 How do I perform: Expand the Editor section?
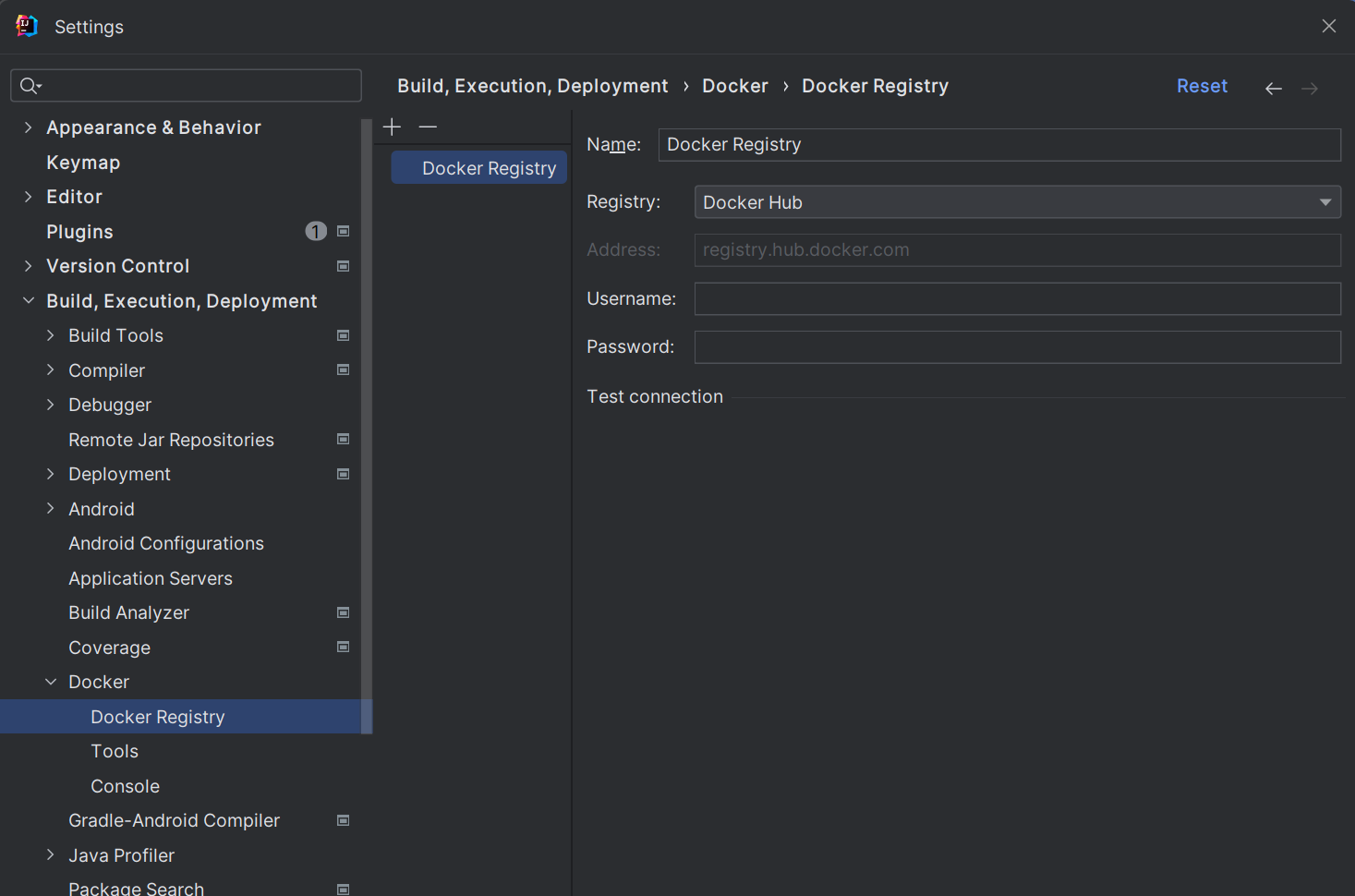pos(29,197)
